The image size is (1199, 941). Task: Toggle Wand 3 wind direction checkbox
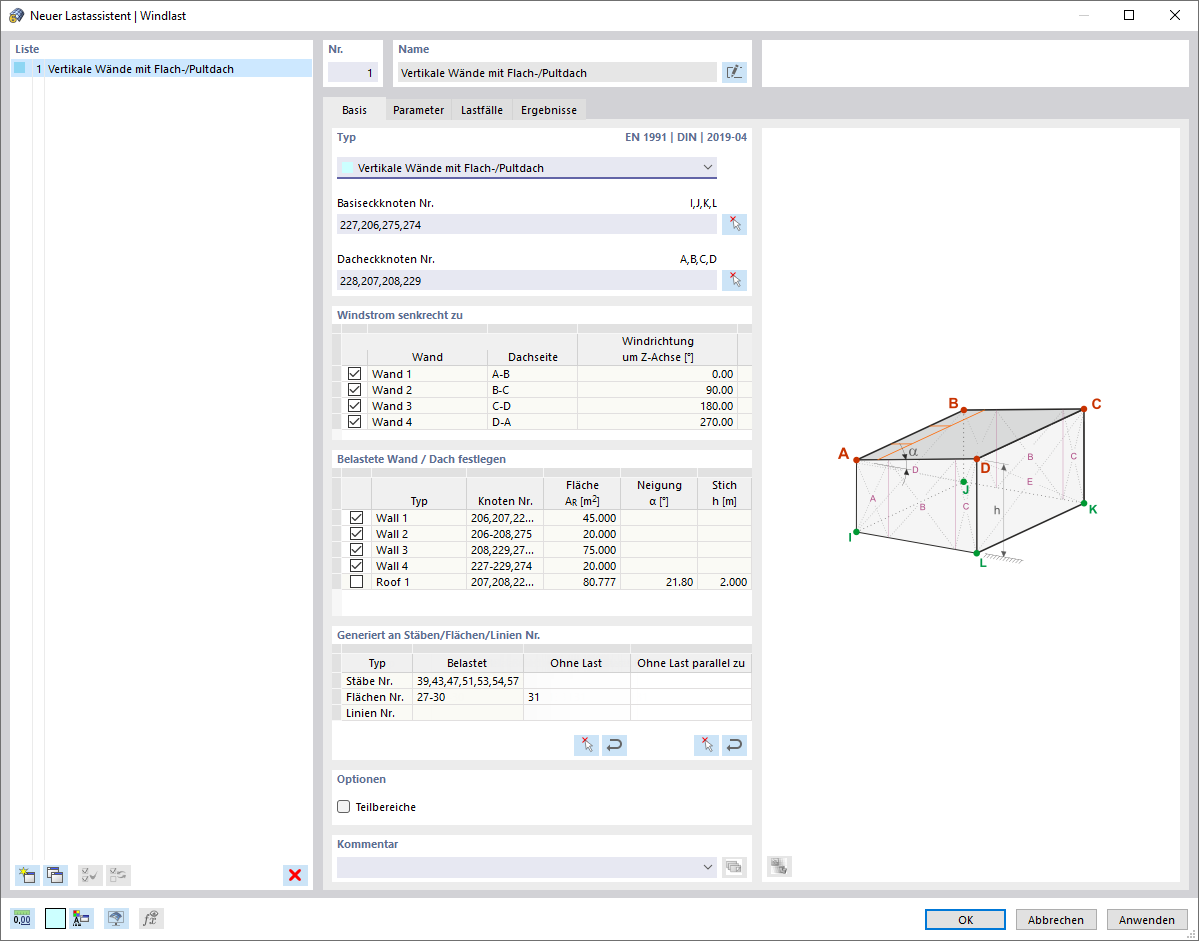pos(354,406)
